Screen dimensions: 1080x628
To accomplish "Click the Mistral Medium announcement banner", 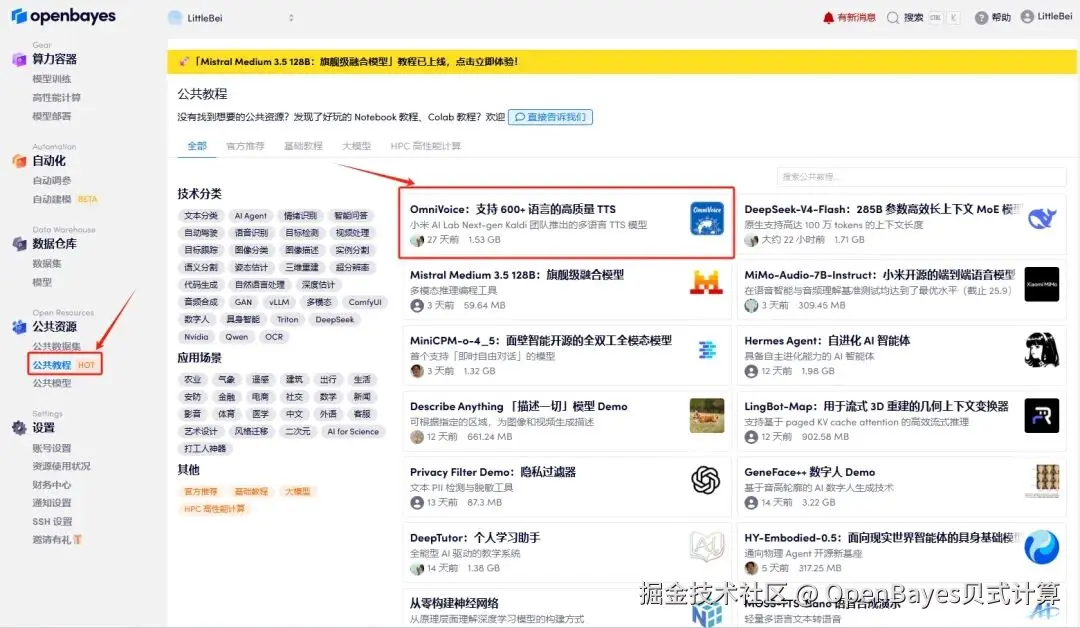I will tap(621, 61).
